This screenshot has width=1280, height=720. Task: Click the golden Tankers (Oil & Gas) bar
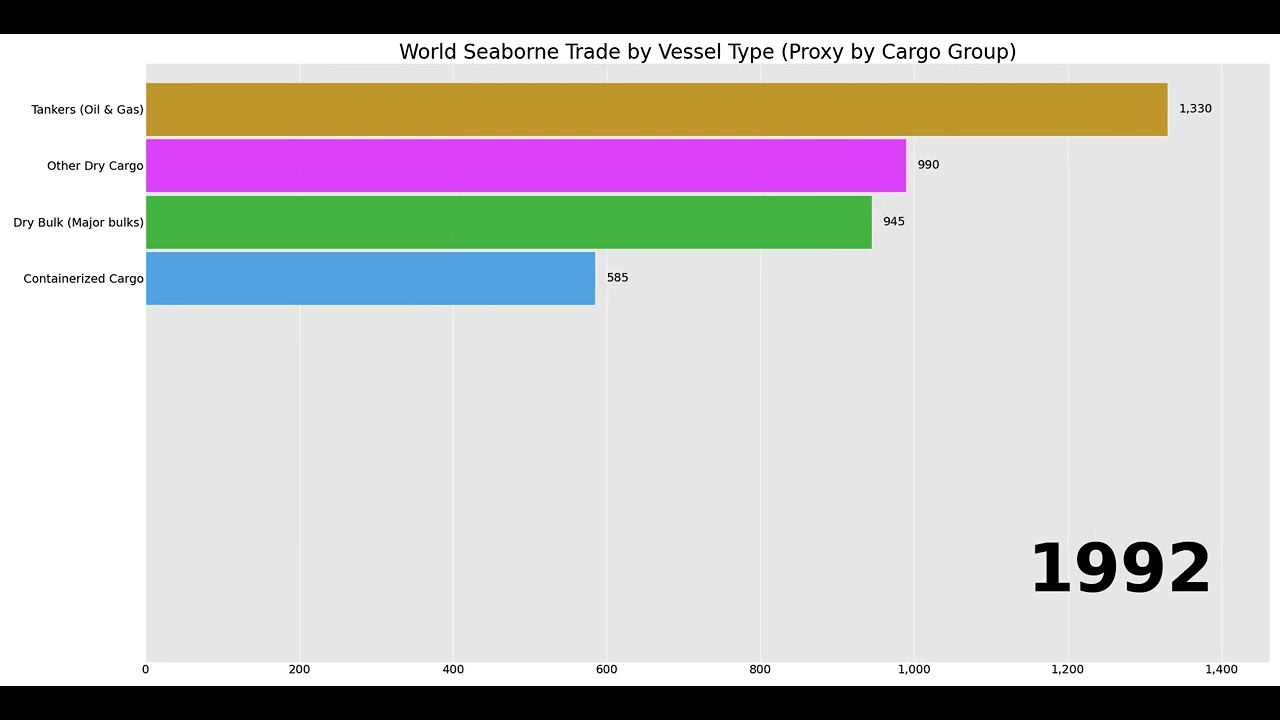[x=657, y=109]
